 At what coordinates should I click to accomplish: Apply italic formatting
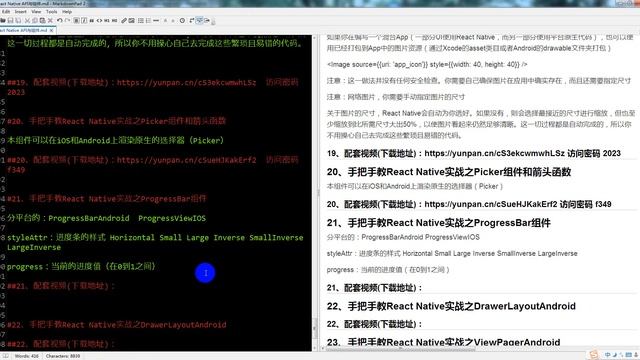pos(84,20)
